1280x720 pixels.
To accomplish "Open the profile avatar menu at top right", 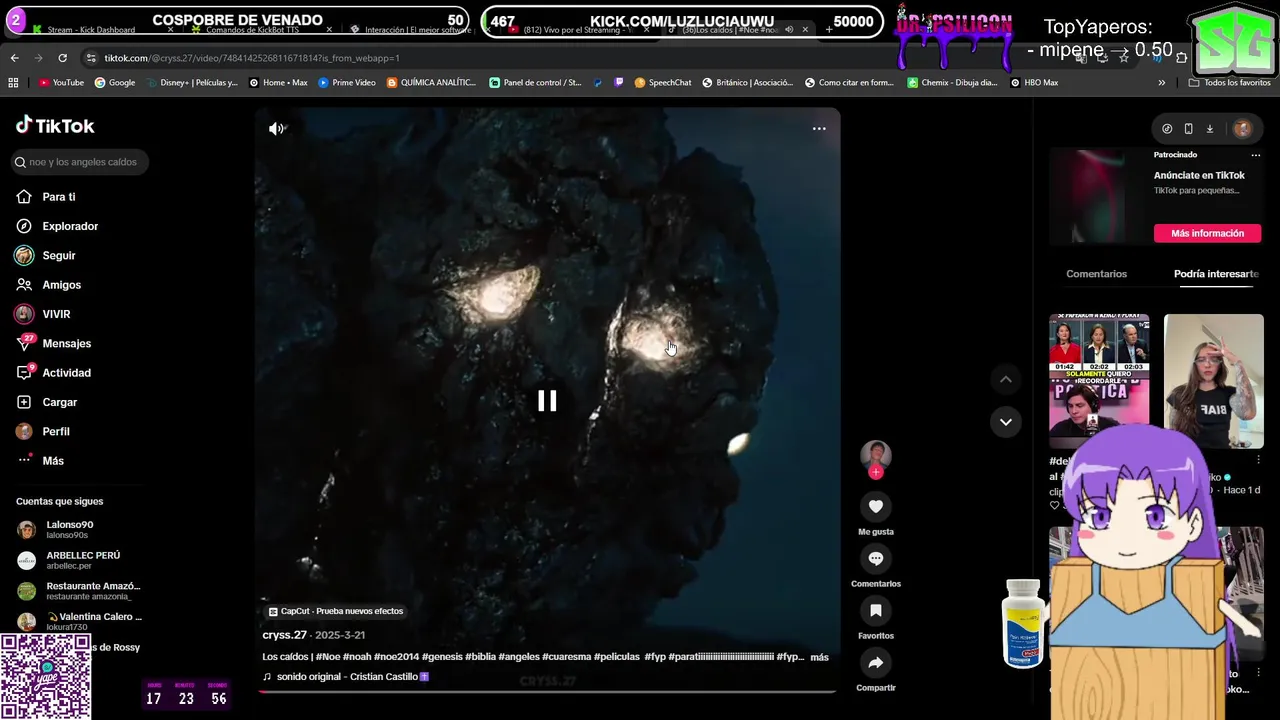I will (1242, 129).
